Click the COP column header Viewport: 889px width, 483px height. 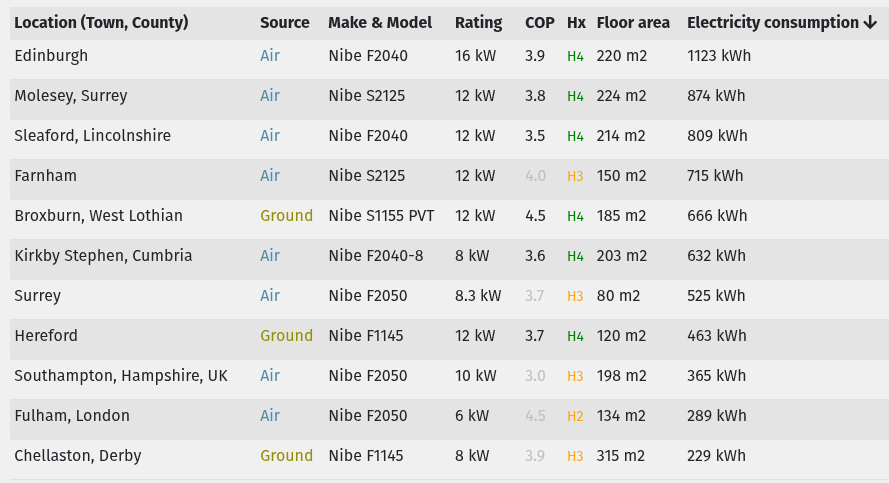pos(539,22)
